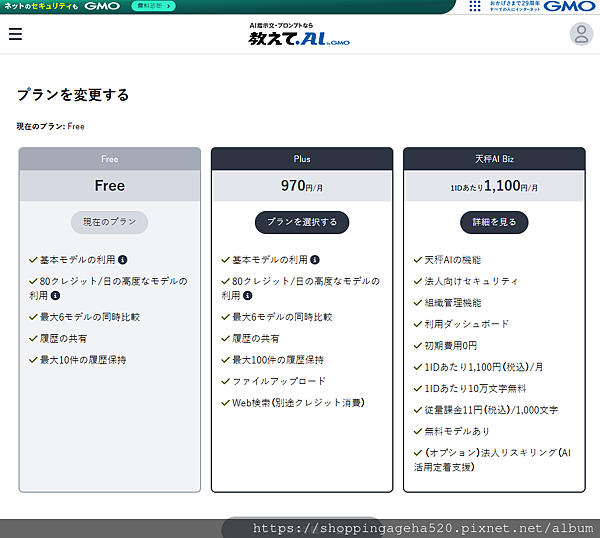Image resolution: width=600 pixels, height=538 pixels.
Task: Click Web検索(別途クレジット消費) feature text
Action: click(298, 403)
